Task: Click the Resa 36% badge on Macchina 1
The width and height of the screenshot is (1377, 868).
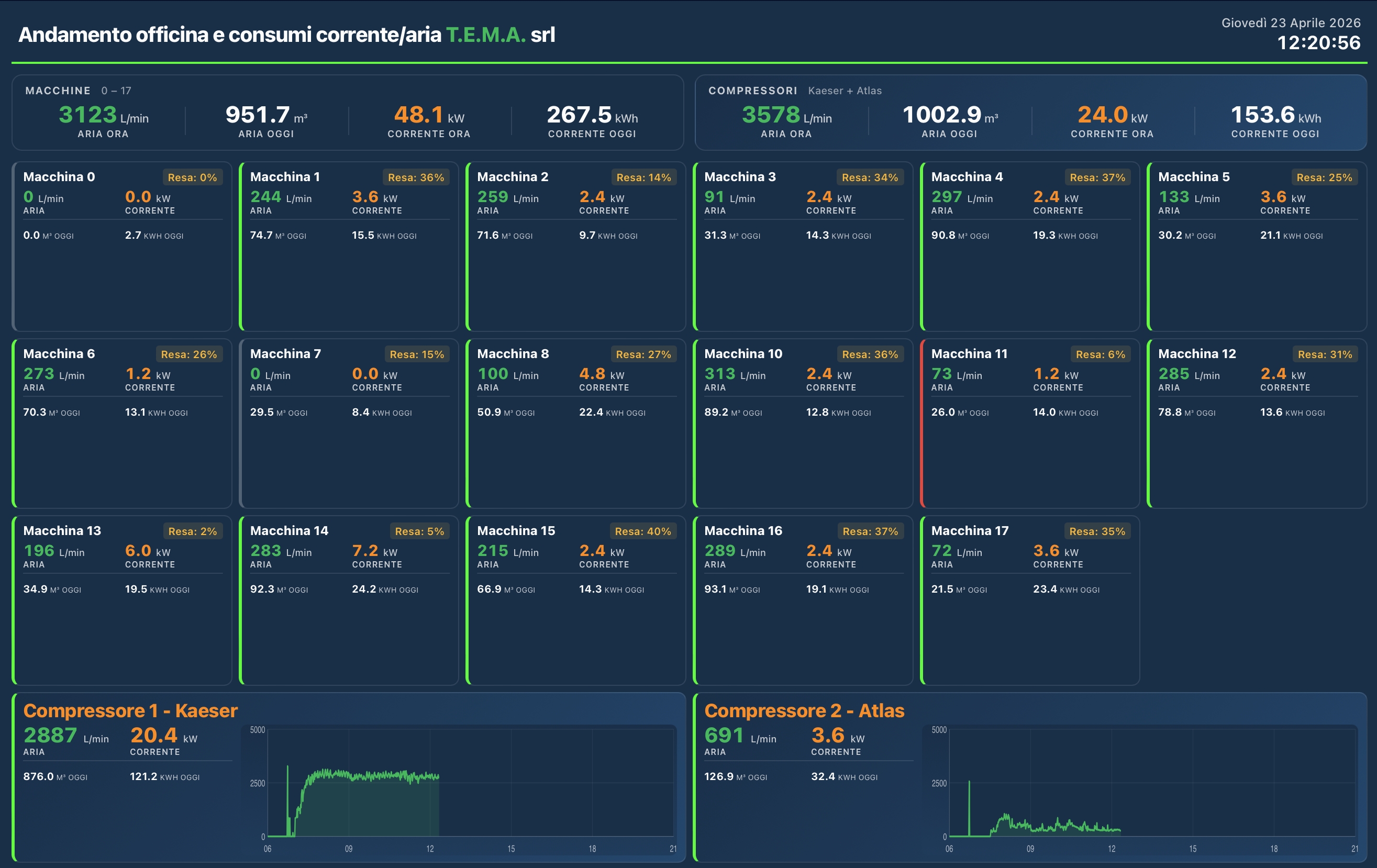Action: (415, 177)
